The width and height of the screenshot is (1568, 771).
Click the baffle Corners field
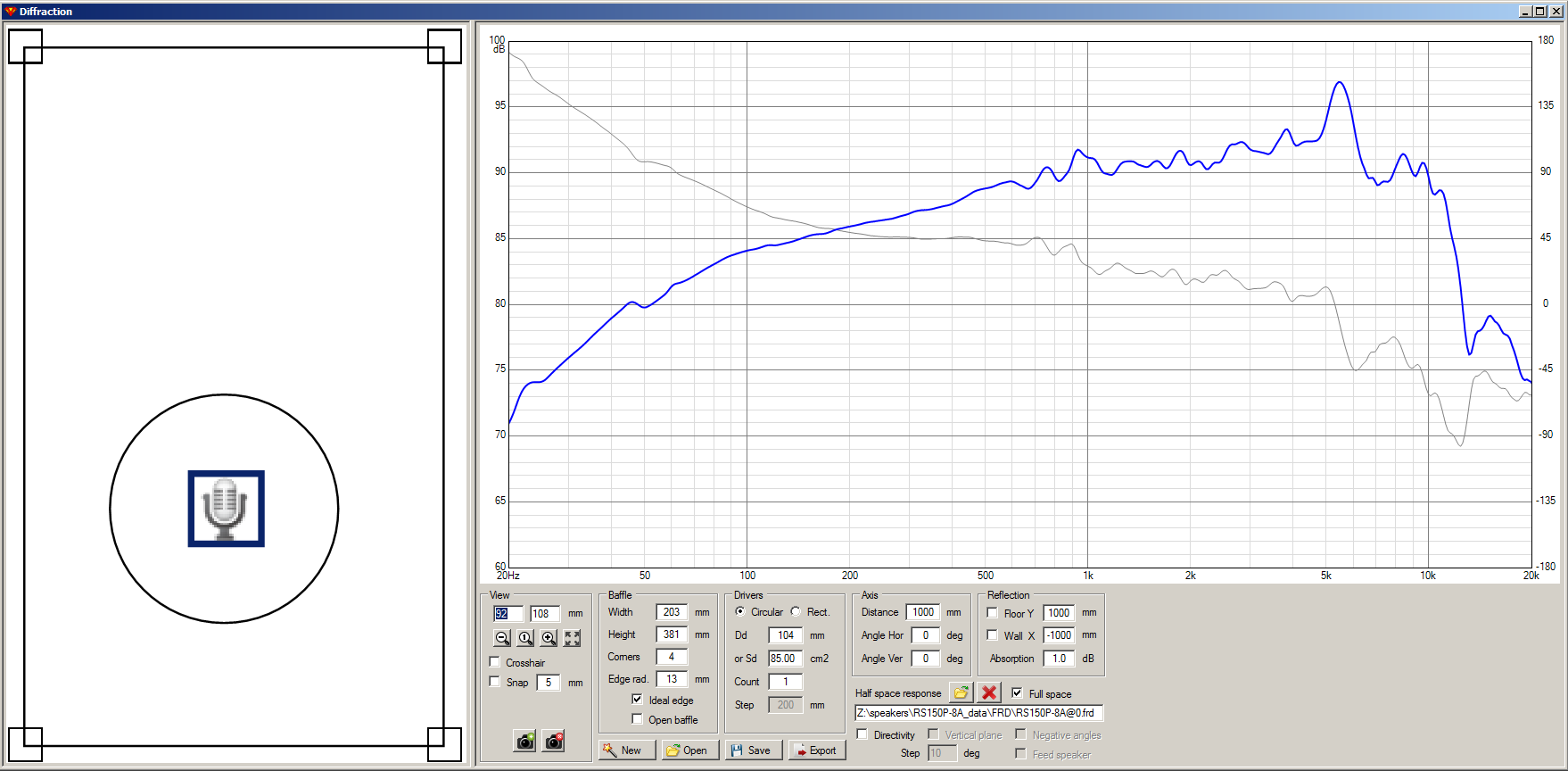click(672, 657)
